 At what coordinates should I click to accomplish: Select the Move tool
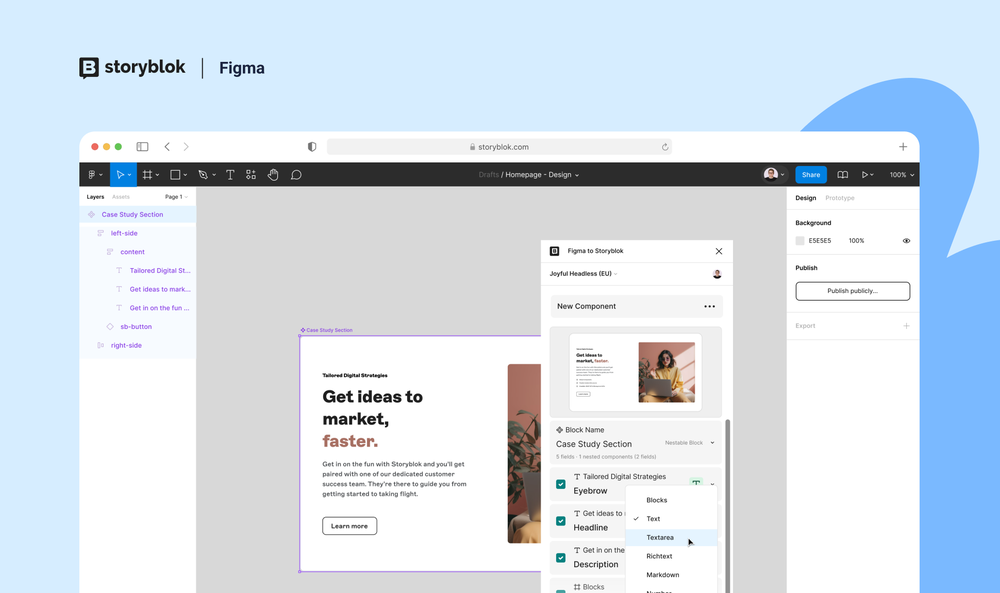tap(119, 175)
